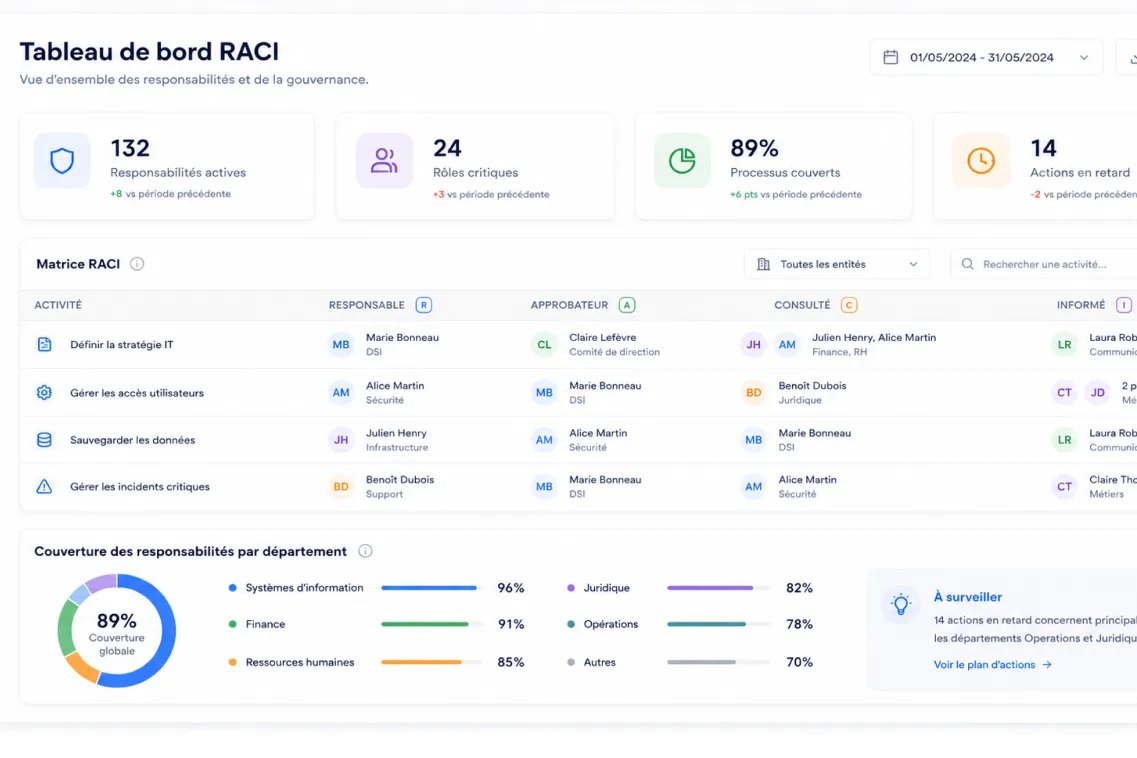
Task: Click the 132 Responsabilités actives value
Action: click(130, 148)
